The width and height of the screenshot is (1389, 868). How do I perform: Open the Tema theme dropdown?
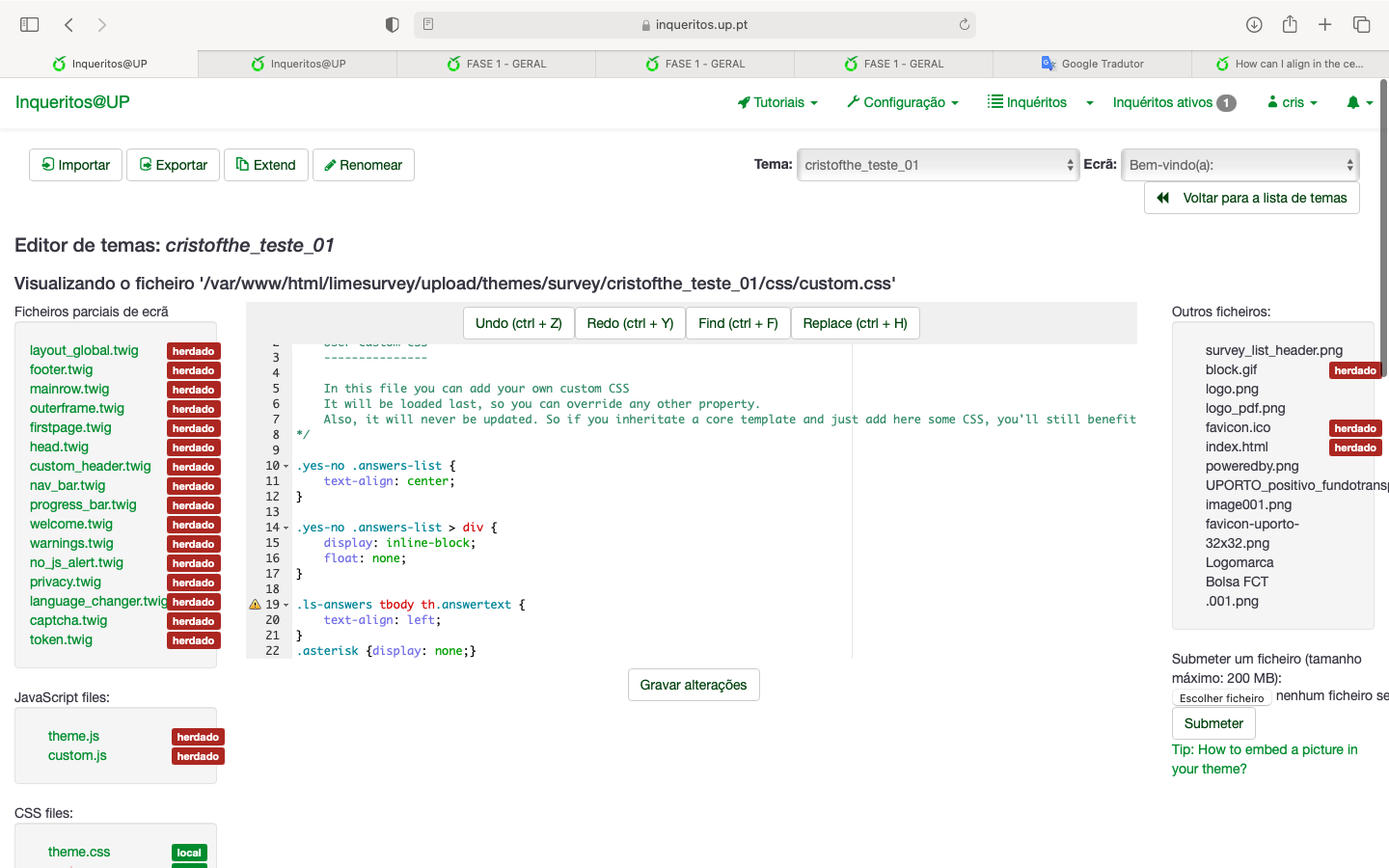click(x=938, y=165)
